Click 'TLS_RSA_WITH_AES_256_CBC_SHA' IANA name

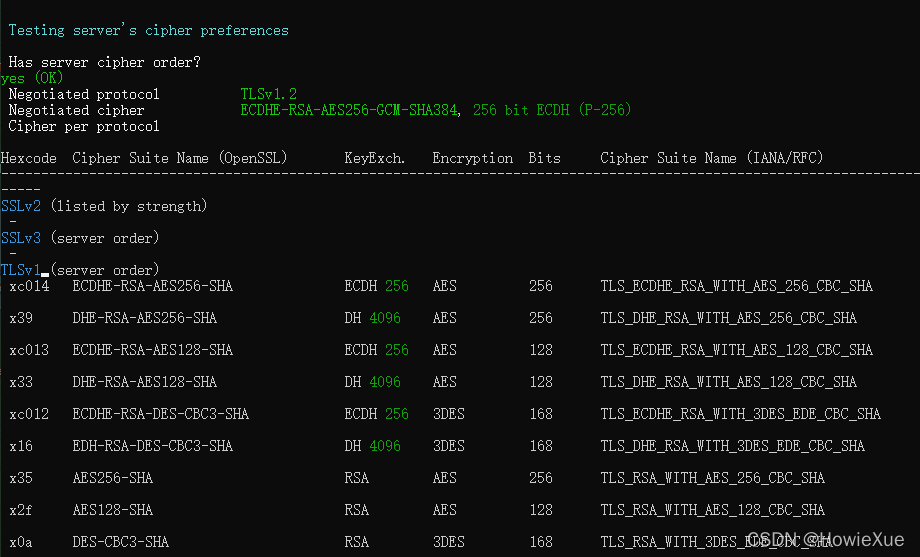[712, 478]
